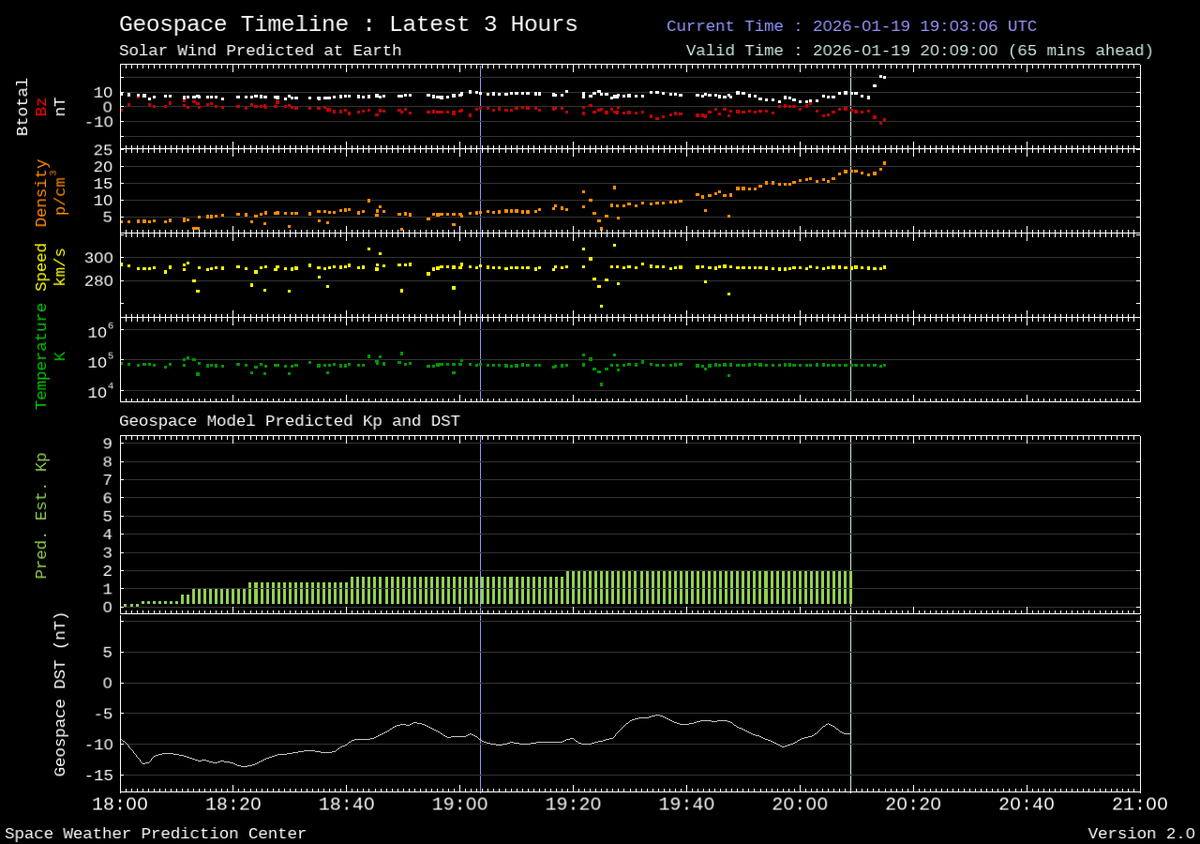
Task: Click the 'Version 2.0' footer text
Action: coord(1141,833)
